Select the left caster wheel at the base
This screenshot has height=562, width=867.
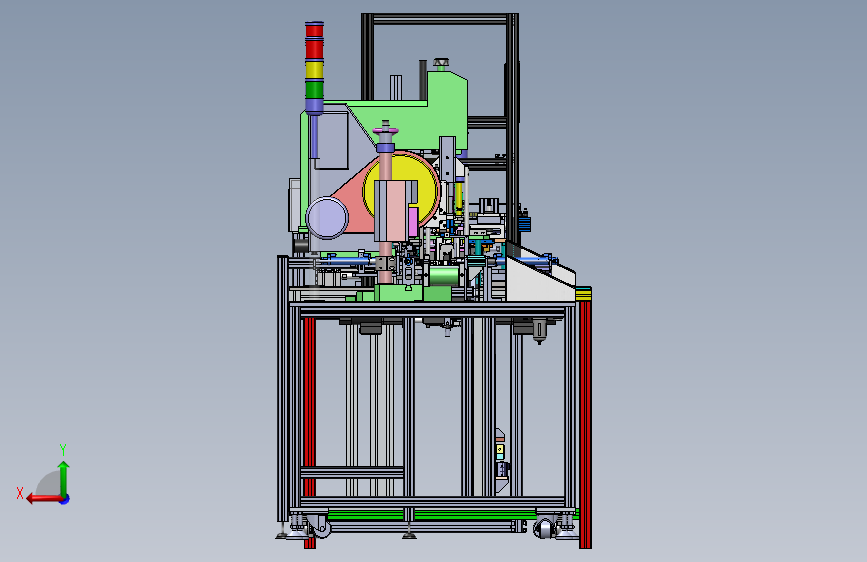click(321, 527)
